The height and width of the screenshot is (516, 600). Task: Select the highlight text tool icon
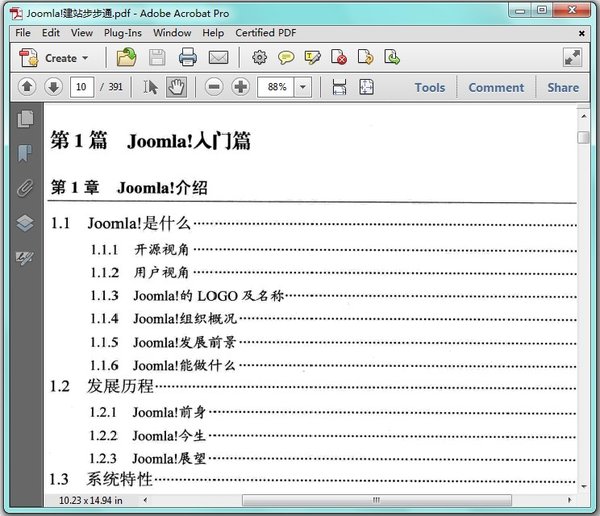tap(312, 58)
